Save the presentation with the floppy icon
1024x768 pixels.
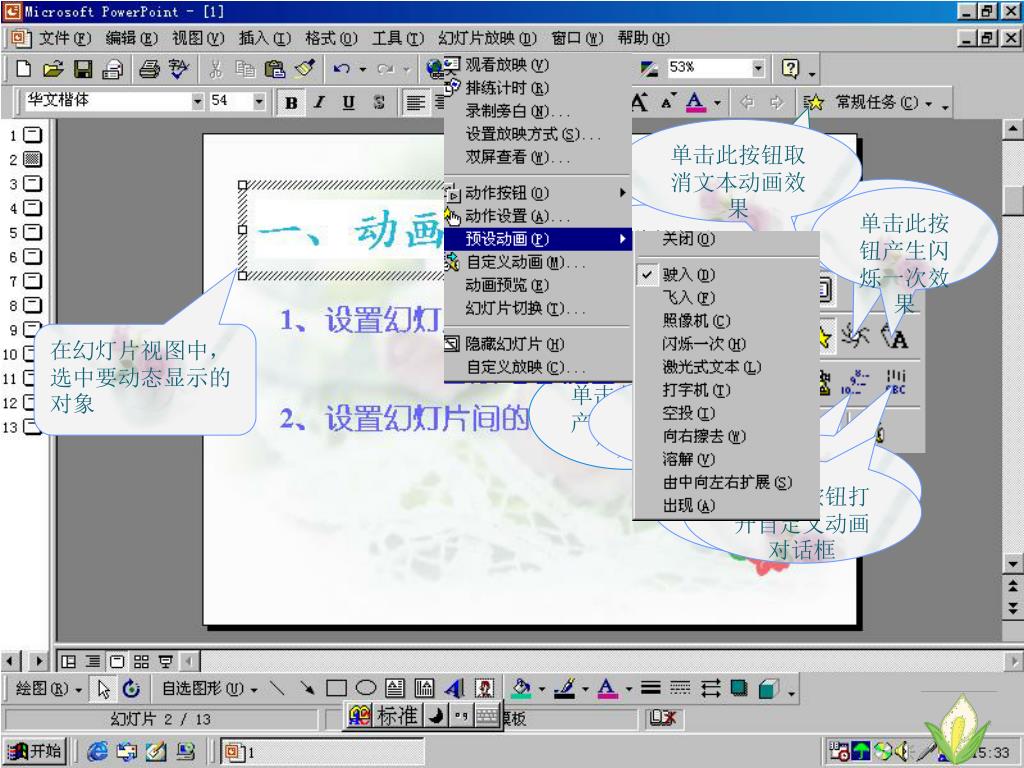tap(83, 69)
